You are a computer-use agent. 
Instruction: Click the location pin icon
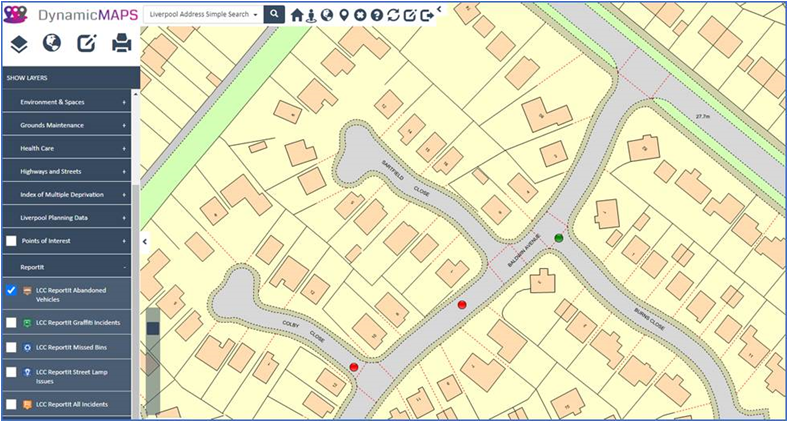(344, 15)
